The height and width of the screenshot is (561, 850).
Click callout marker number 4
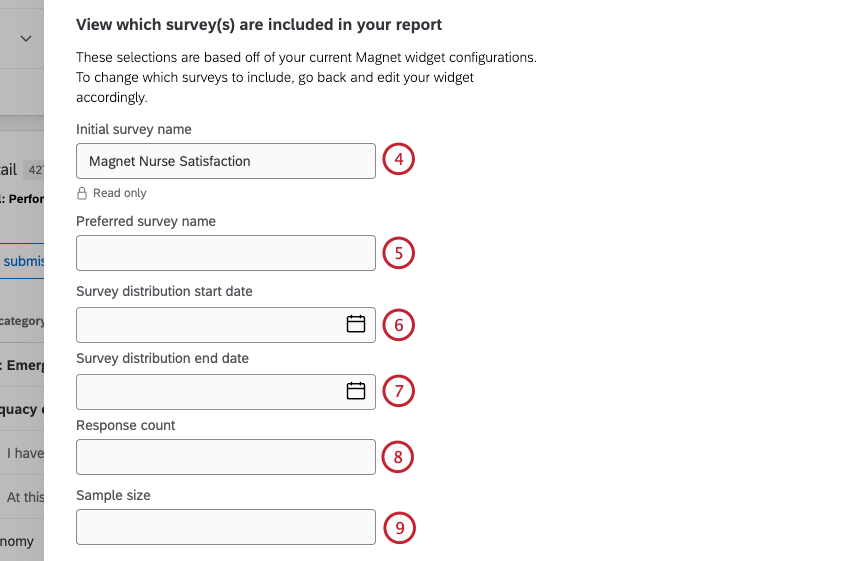click(x=398, y=160)
